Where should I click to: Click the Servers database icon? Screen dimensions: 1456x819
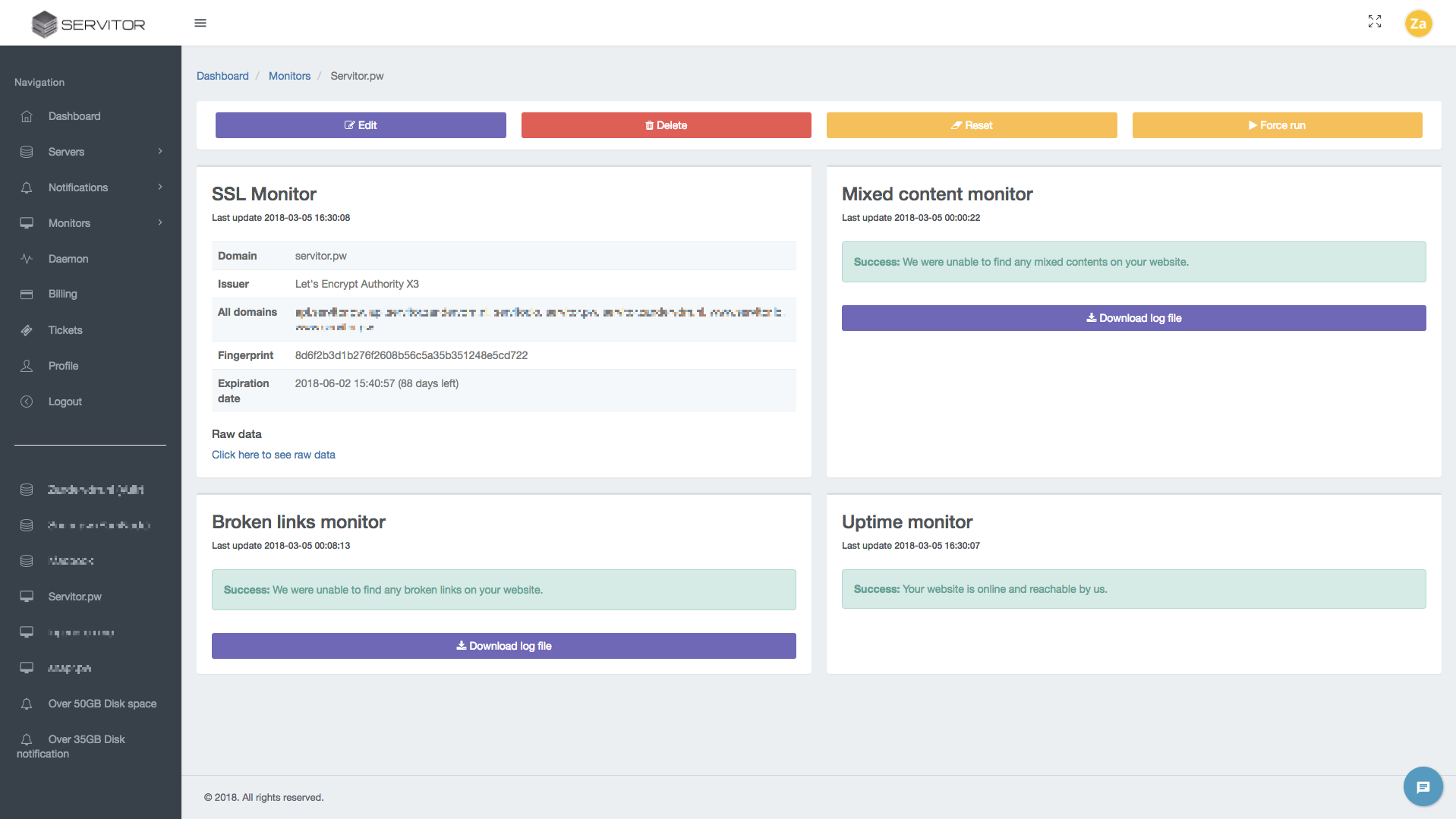(27, 152)
